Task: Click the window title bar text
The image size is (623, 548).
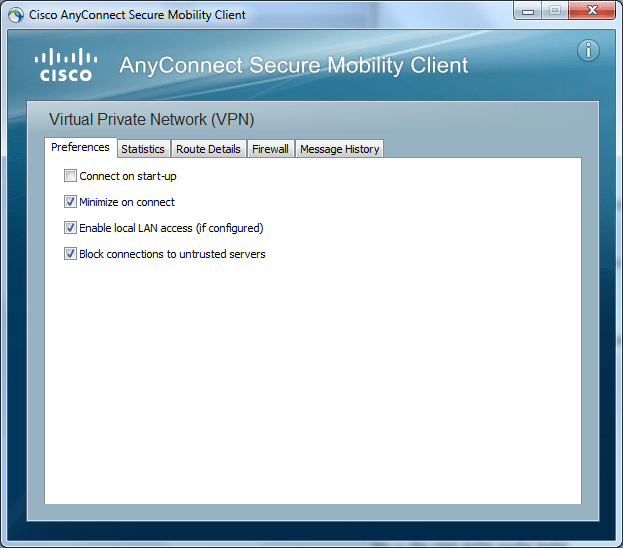Action: click(x=138, y=15)
